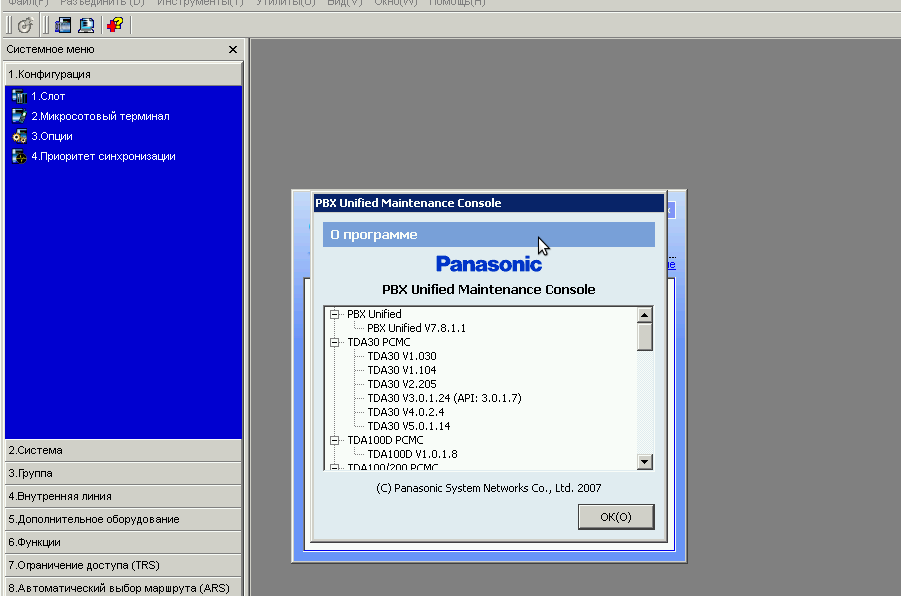
Task: Open the Помощь(H) menu
Action: 457,3
